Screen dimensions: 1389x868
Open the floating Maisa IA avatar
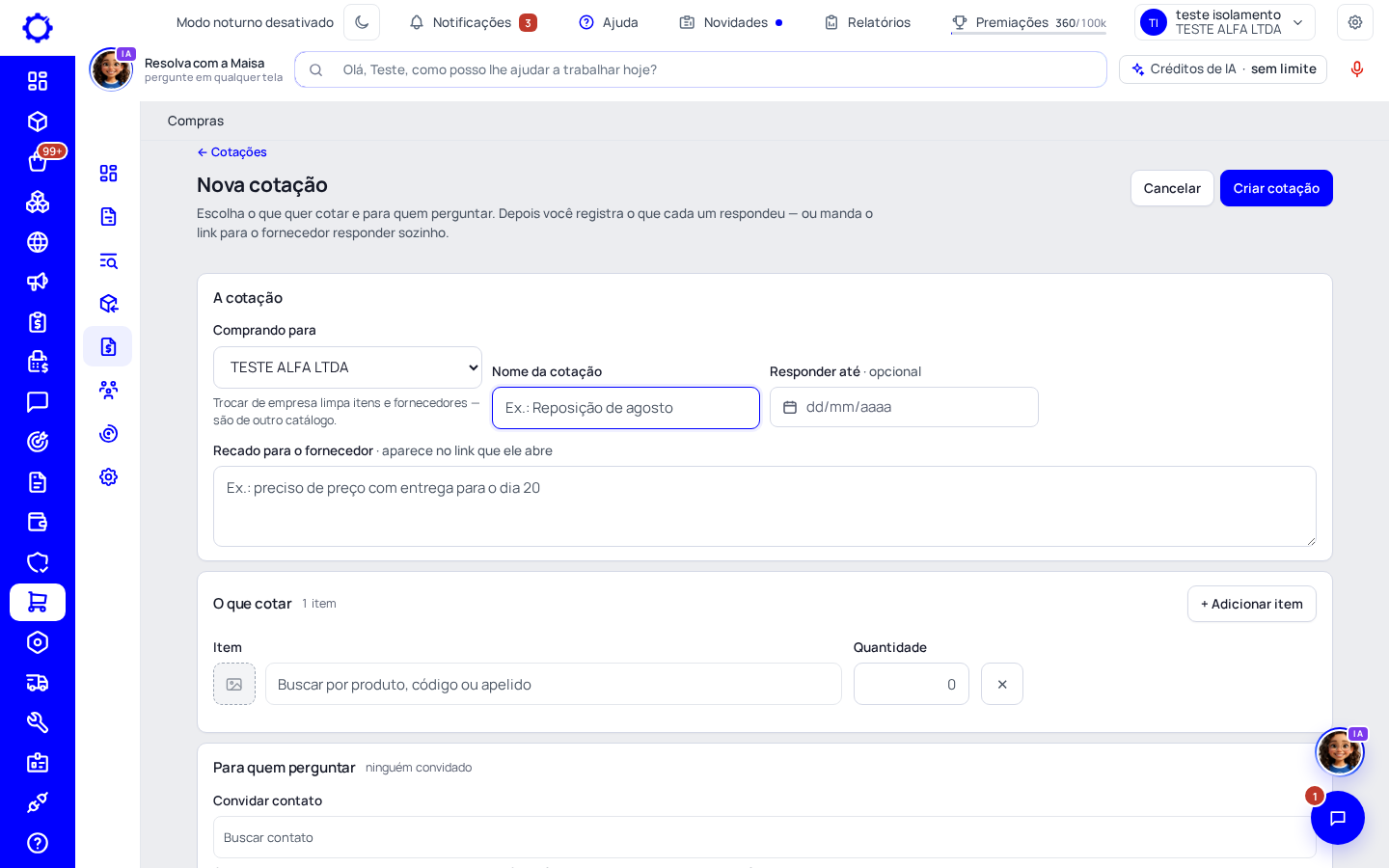click(x=1340, y=751)
